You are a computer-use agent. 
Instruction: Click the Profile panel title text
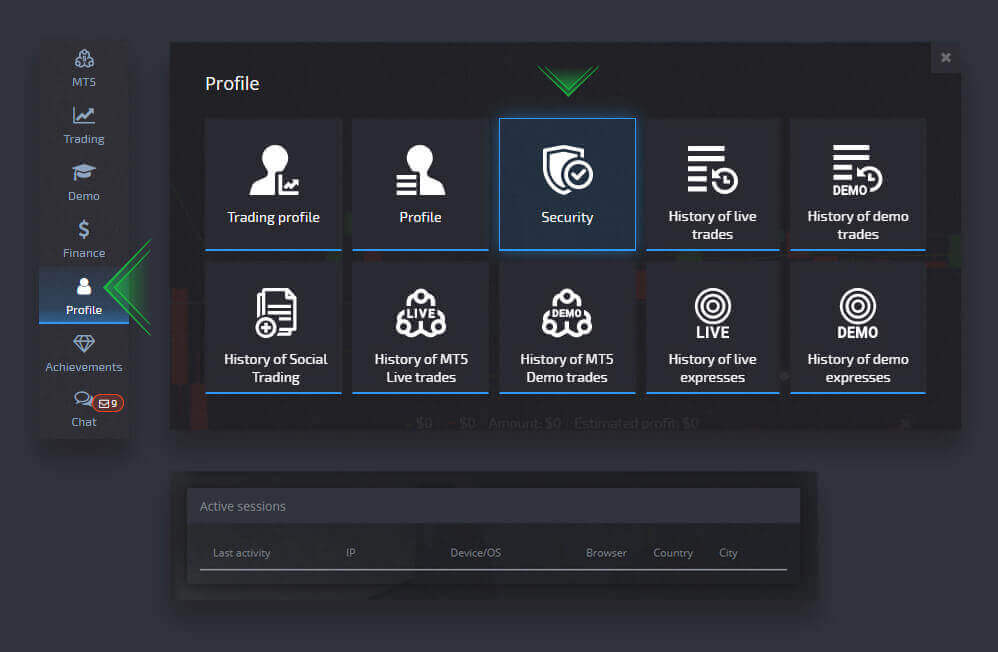tap(232, 83)
